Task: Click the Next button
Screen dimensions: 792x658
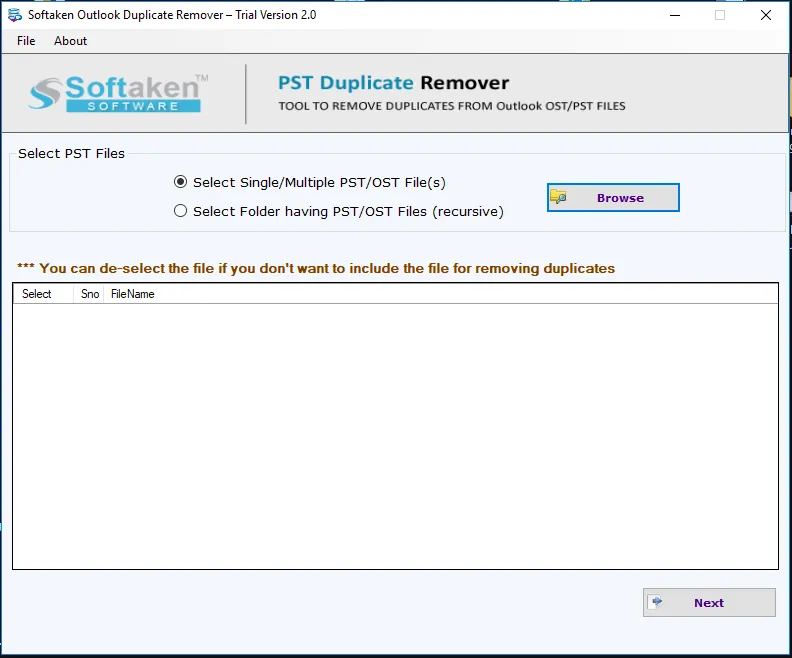Action: (x=709, y=602)
